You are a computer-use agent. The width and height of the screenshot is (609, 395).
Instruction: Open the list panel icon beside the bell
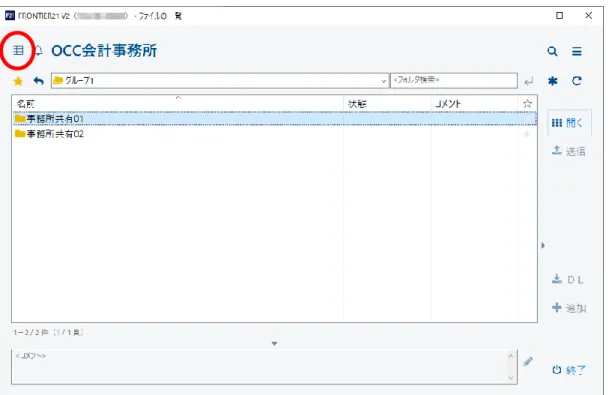(x=18, y=50)
